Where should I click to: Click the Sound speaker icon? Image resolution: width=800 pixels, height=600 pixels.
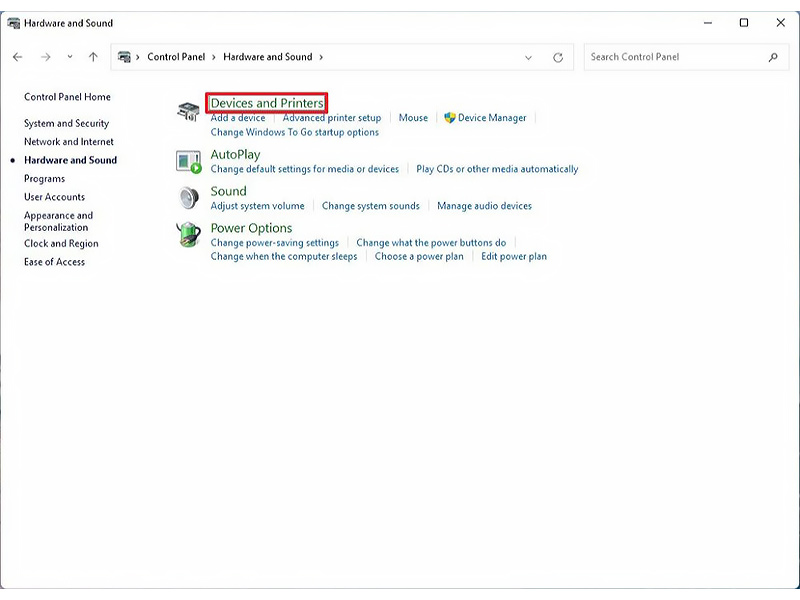(188, 198)
